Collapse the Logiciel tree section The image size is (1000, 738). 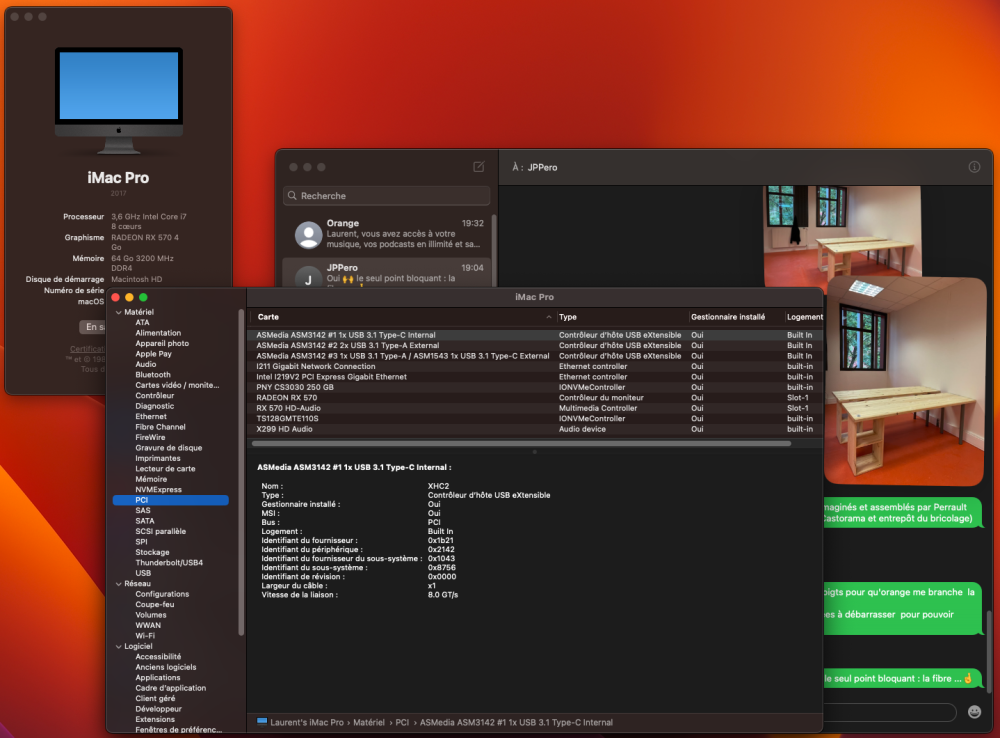pos(119,646)
